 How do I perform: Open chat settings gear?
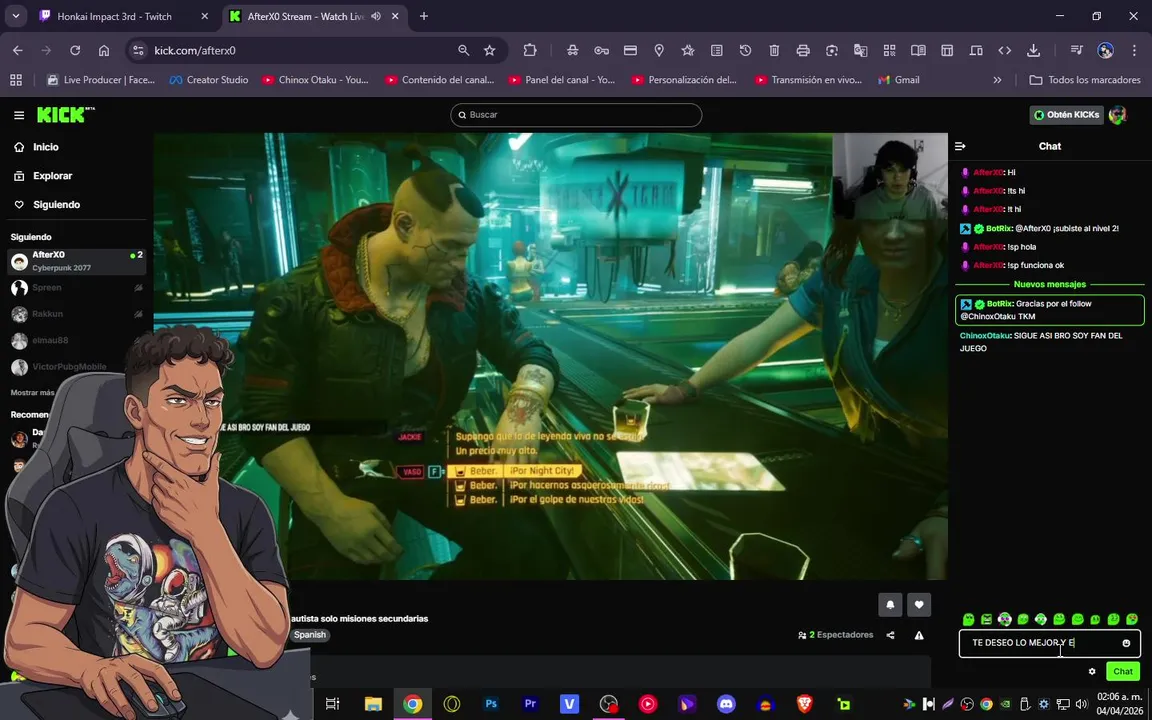point(1092,672)
